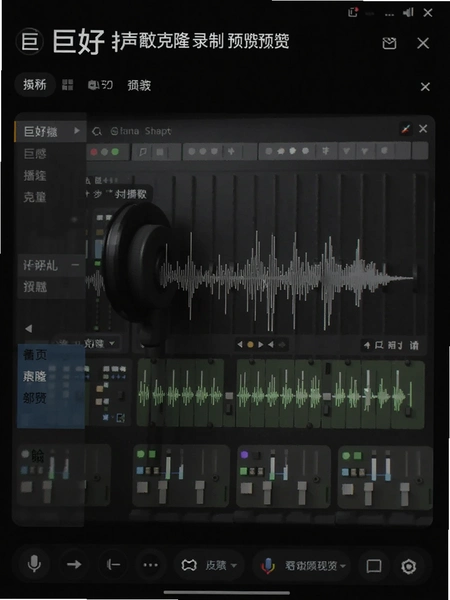Open settings hexagon gear in bottom toolbar
This screenshot has width=450, height=600.
[408, 566]
